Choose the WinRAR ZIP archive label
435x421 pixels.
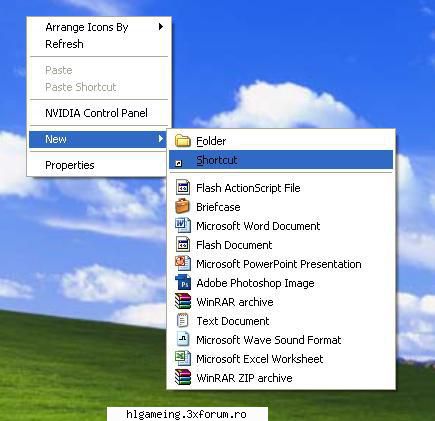[x=244, y=378]
